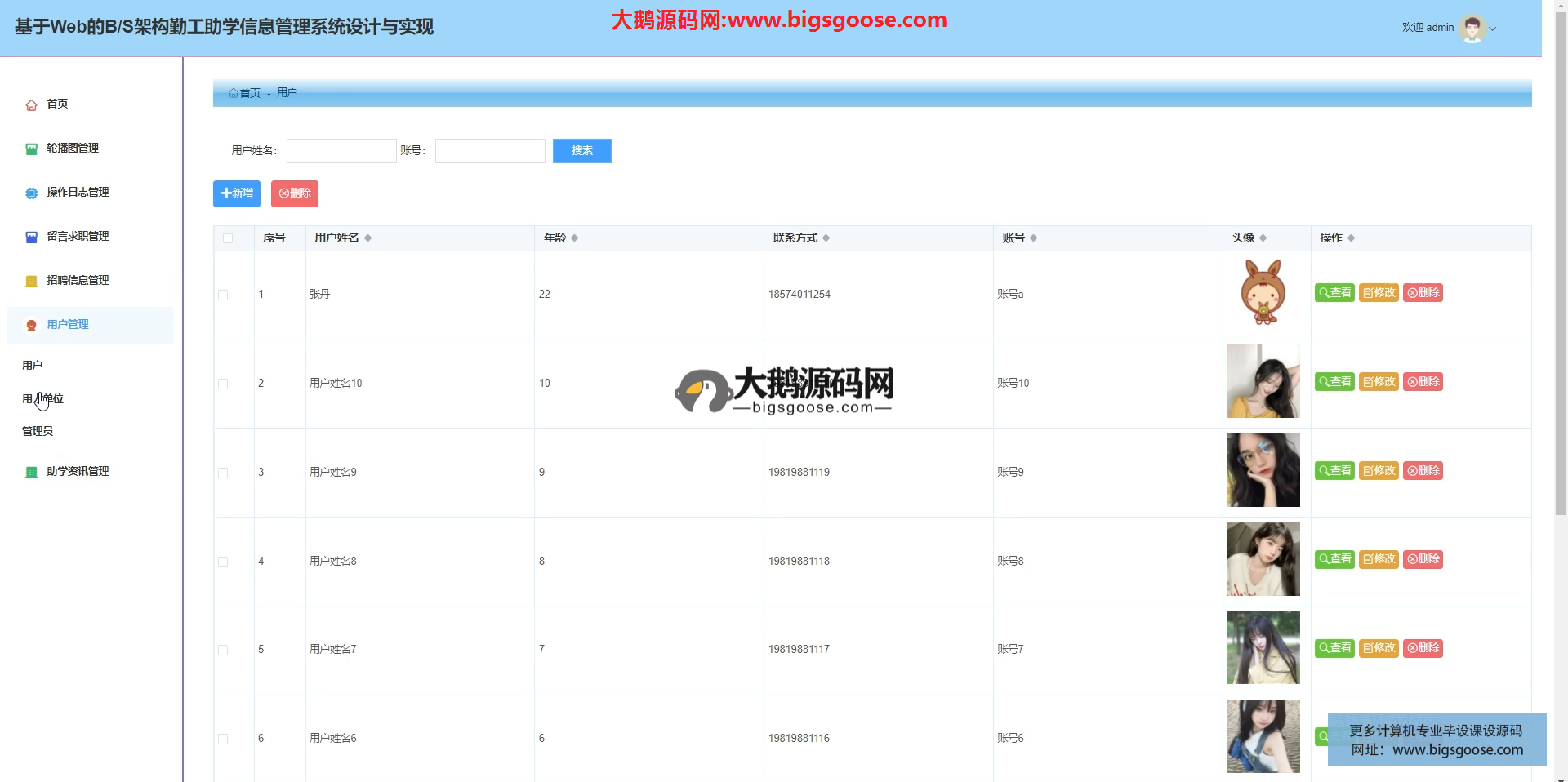The image size is (1568, 782).
Task: Select the checkbox for row 用户姓名9
Action: pos(223,473)
